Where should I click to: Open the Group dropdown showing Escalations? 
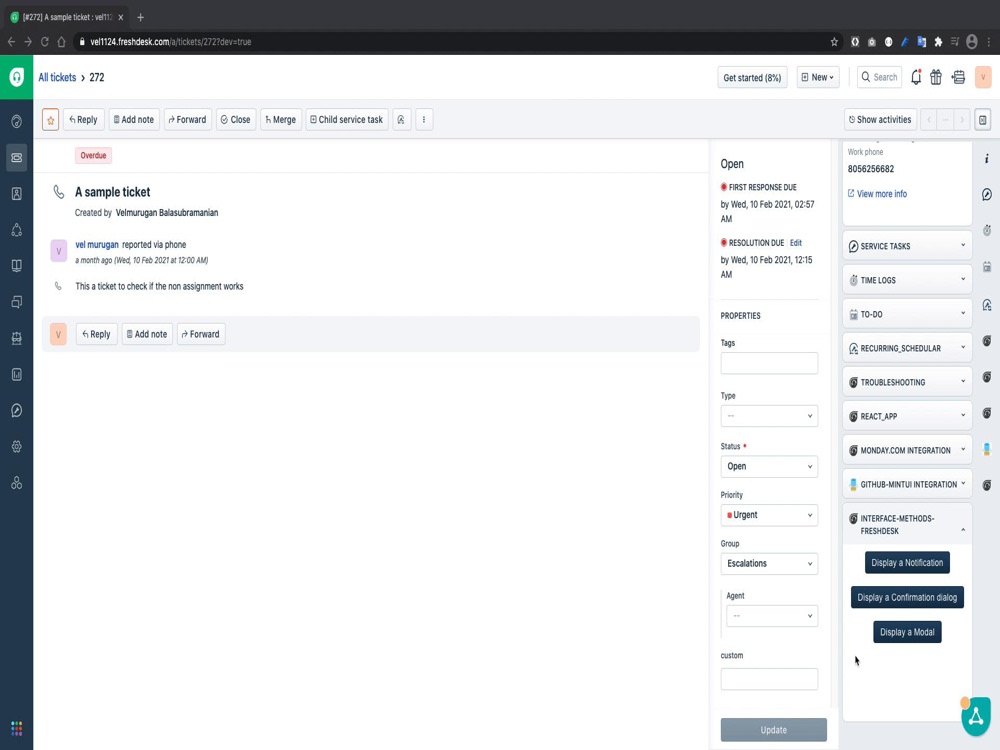tap(769, 564)
